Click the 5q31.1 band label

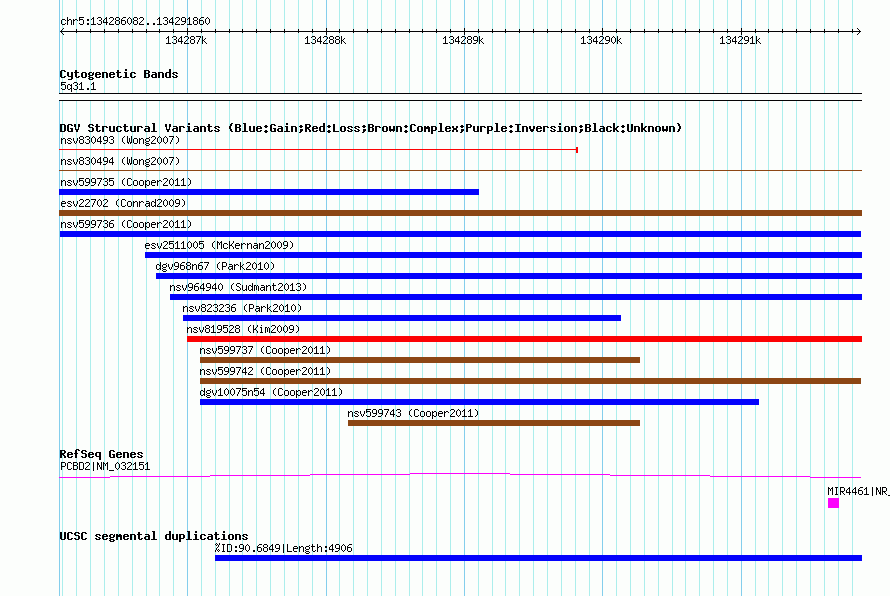pyautogui.click(x=78, y=86)
